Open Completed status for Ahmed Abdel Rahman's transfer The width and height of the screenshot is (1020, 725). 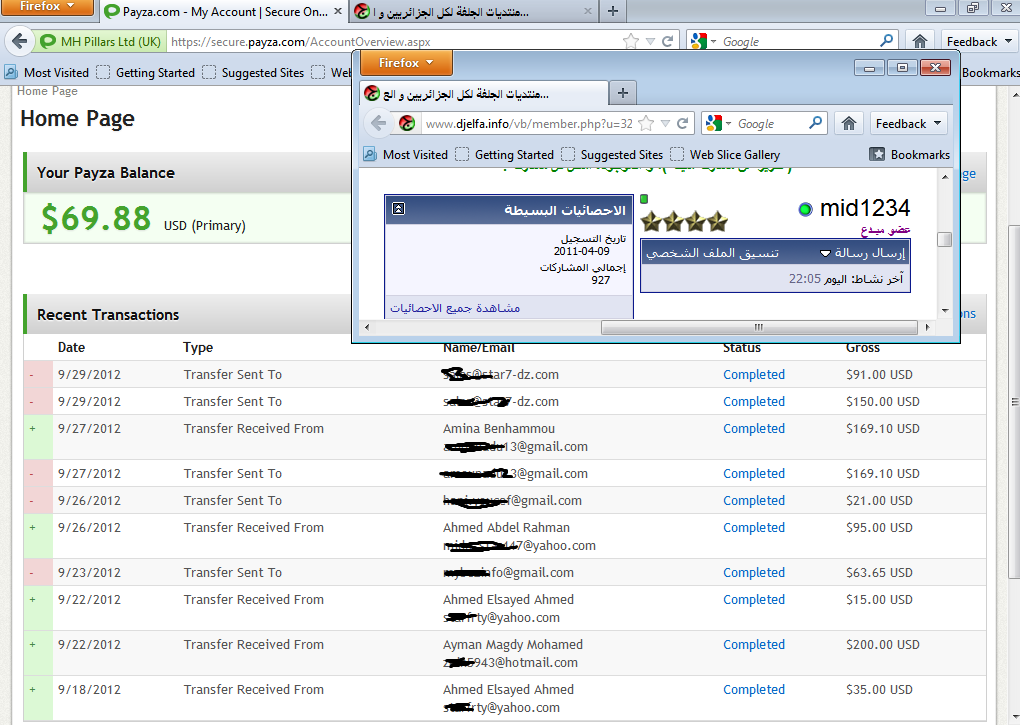pos(754,527)
